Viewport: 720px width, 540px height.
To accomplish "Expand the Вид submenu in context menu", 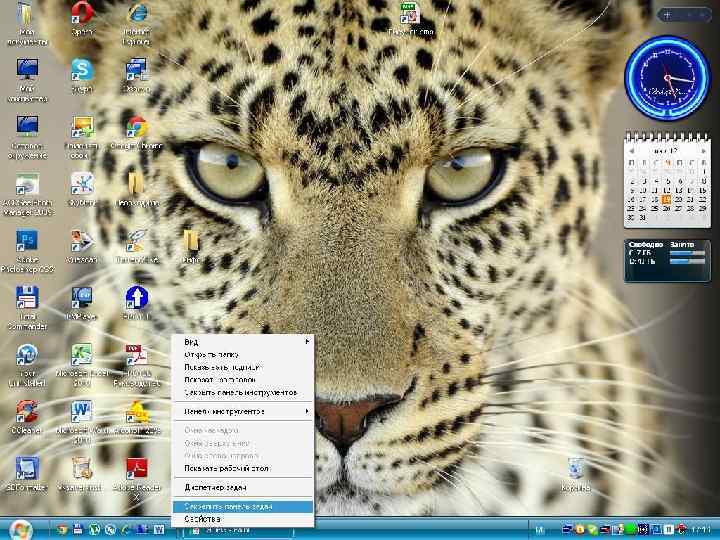I will 243,342.
